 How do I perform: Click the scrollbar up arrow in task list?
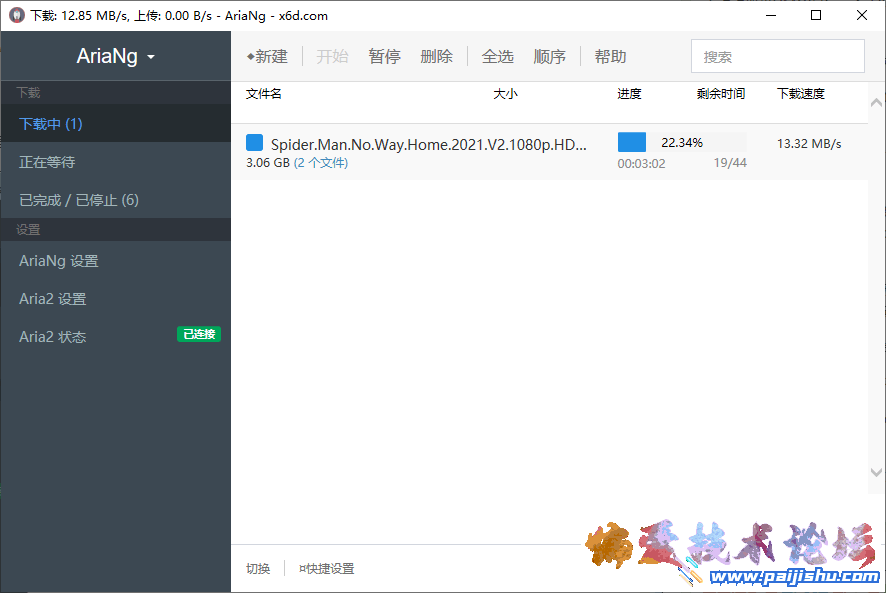pos(876,103)
